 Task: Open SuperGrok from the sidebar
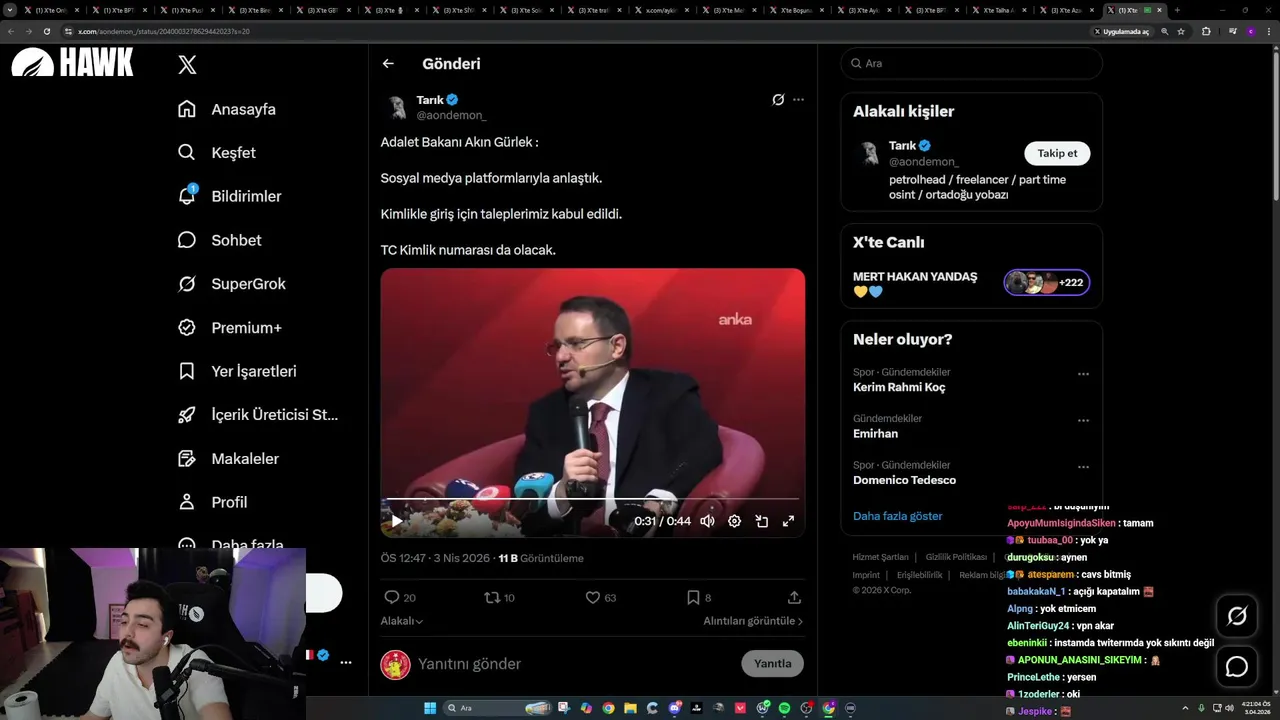tap(231, 284)
